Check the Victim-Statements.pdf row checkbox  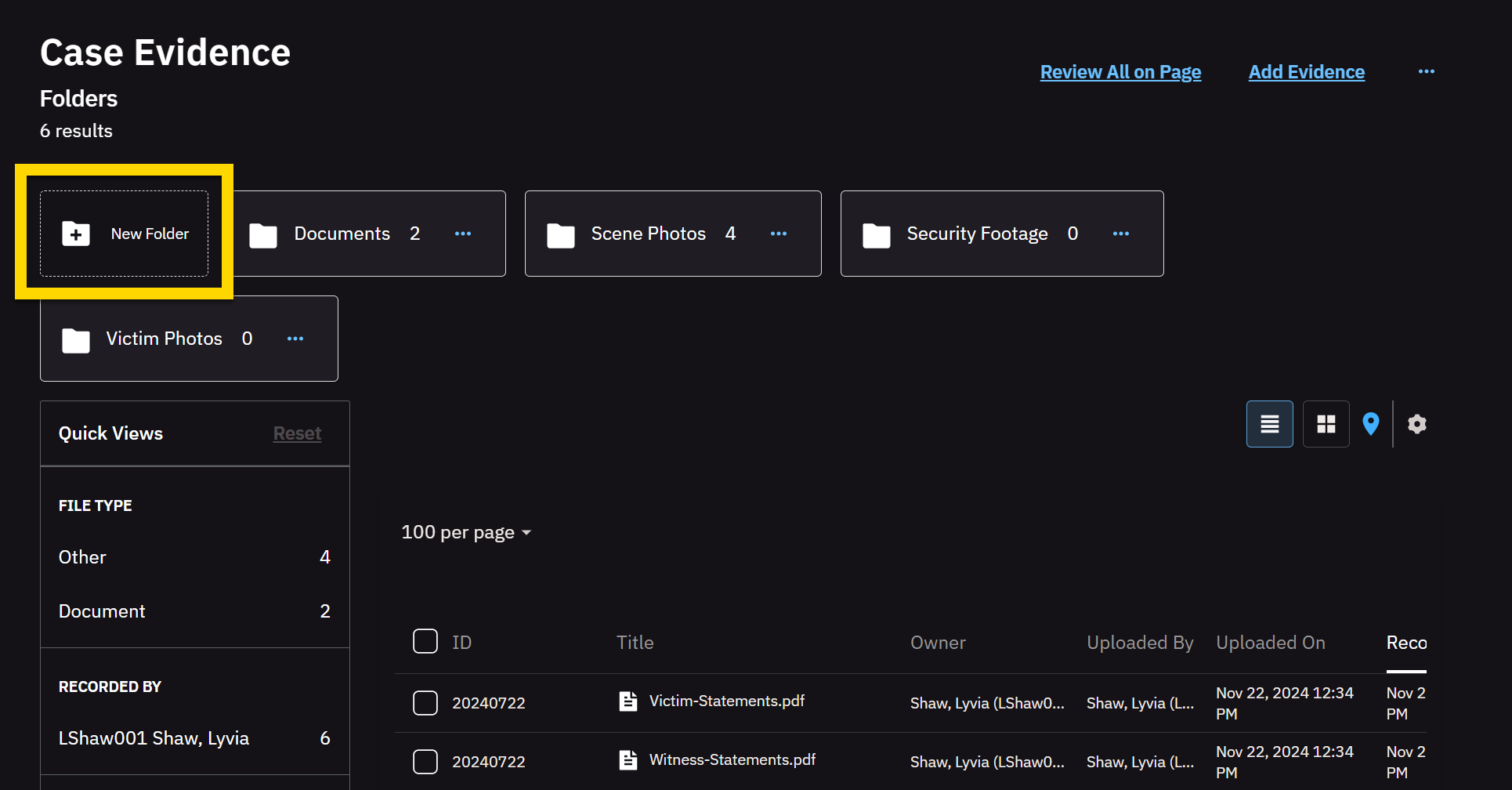tap(425, 703)
